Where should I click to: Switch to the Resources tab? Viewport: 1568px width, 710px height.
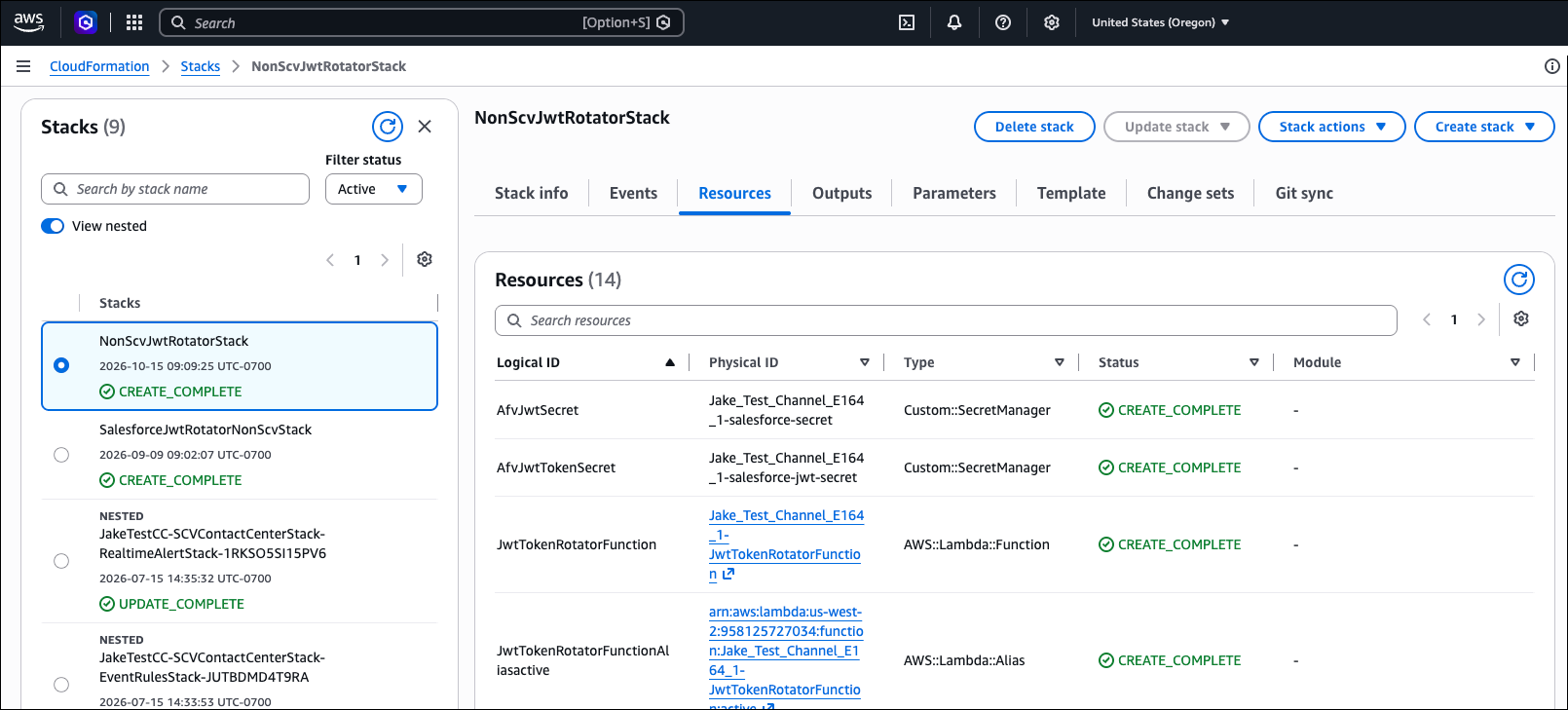(x=734, y=193)
